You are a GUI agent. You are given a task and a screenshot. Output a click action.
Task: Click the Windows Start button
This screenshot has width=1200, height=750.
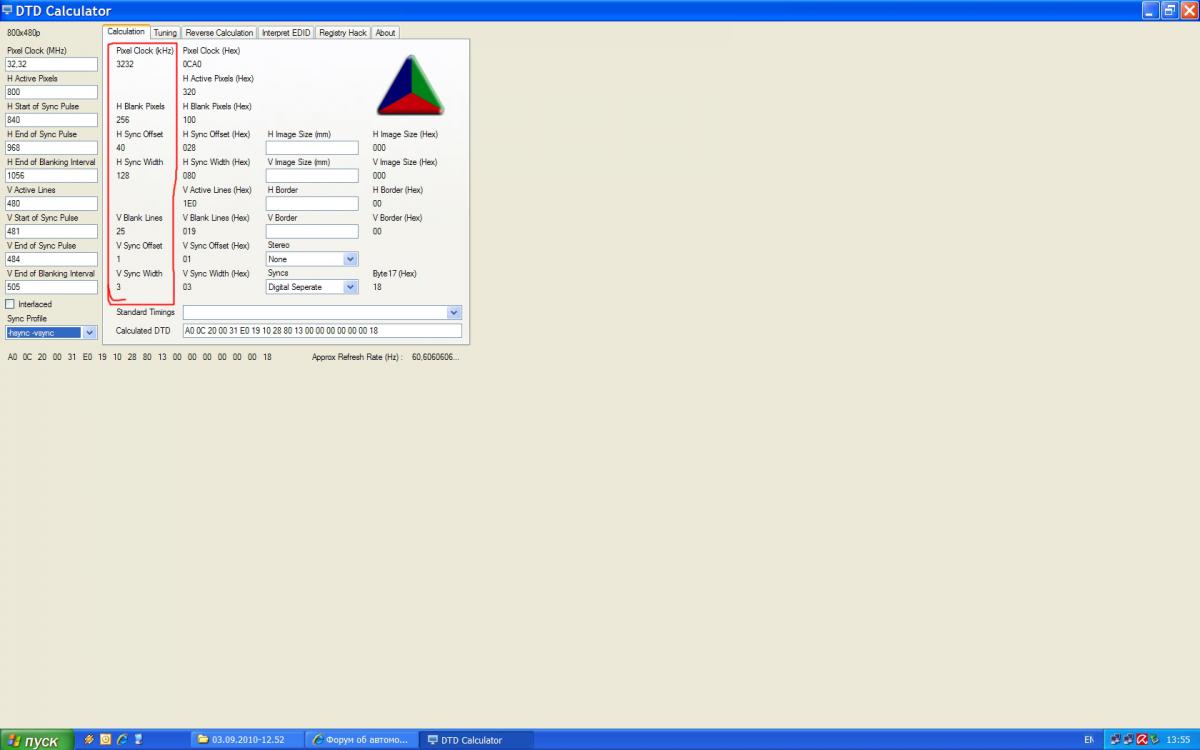[37, 740]
